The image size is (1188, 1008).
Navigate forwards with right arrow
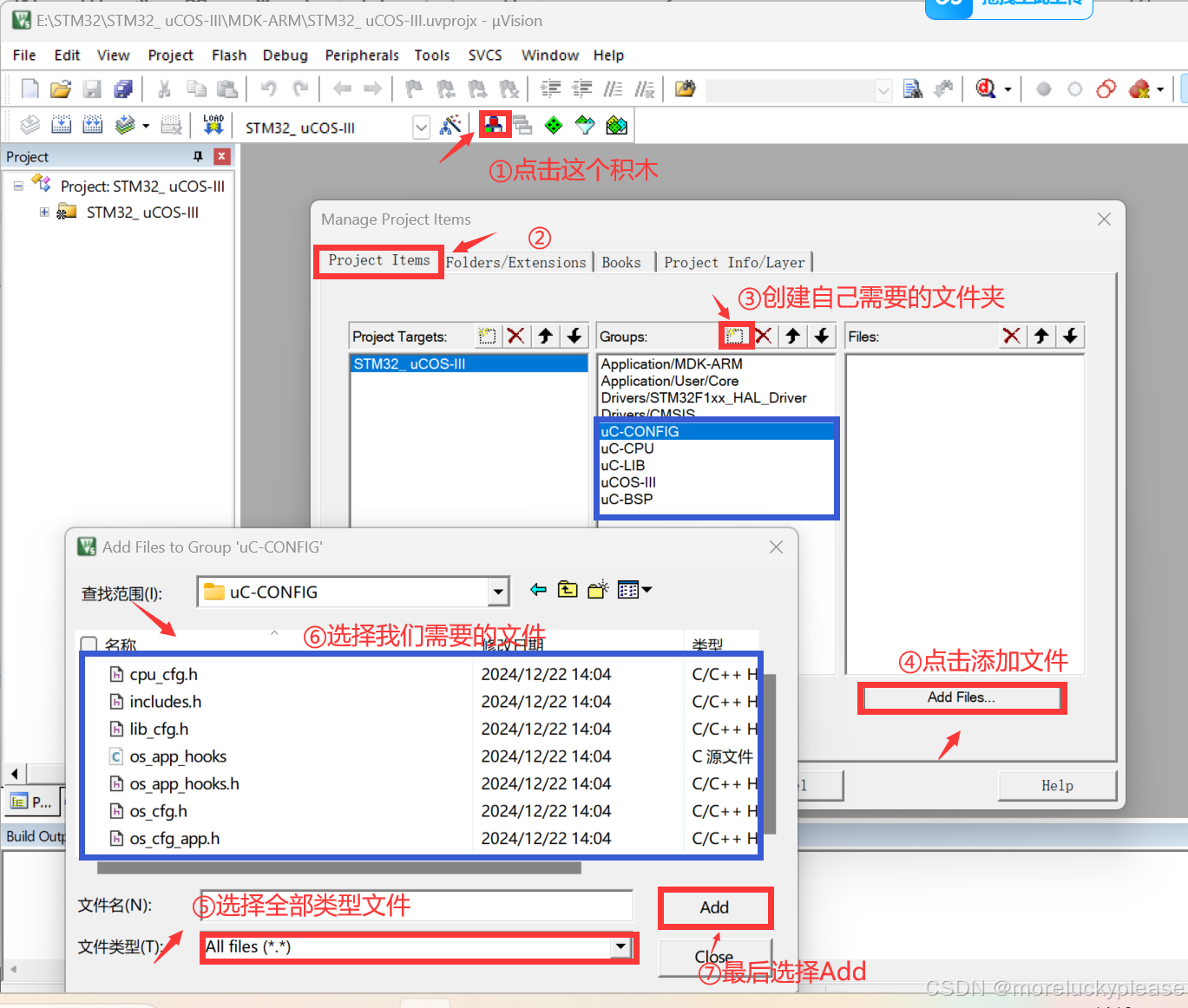(373, 88)
